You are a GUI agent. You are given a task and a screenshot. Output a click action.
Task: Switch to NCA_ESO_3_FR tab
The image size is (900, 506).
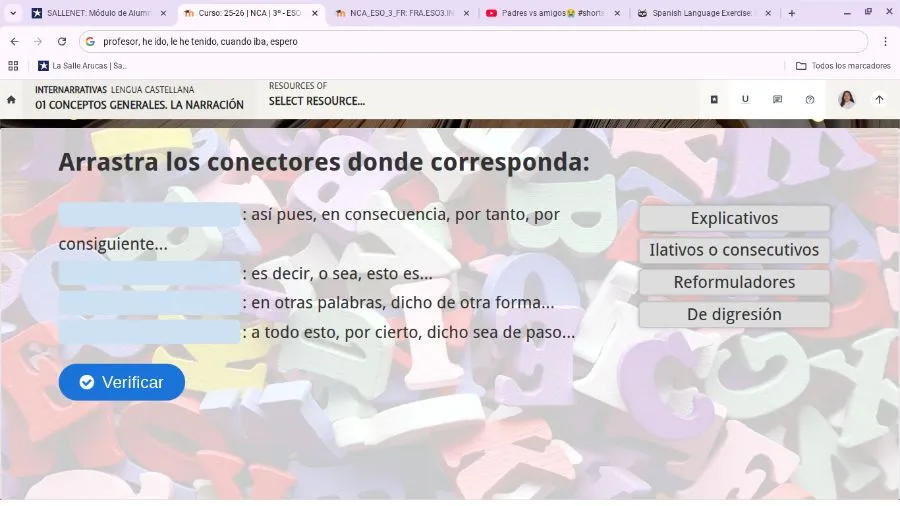pyautogui.click(x=402, y=13)
